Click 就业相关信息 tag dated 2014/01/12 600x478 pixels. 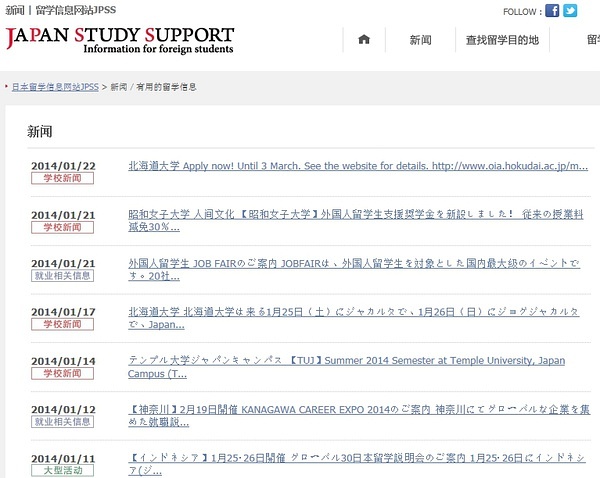click(x=62, y=421)
